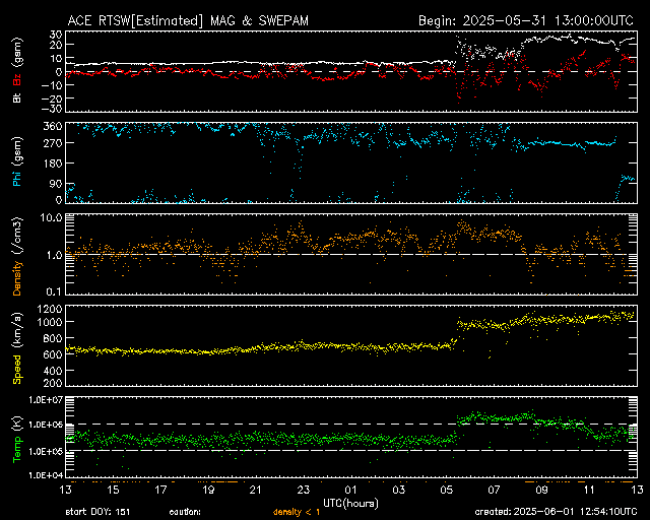The width and height of the screenshot is (650, 520).
Task: Click the 20 tick on the Bt Bz axis
Action: pos(56,45)
